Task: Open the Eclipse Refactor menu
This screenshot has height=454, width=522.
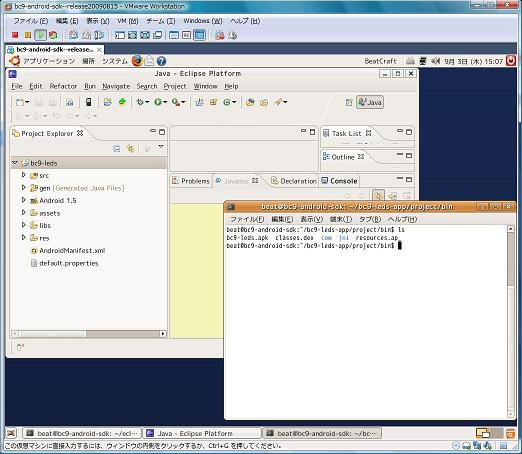Action: pos(63,86)
